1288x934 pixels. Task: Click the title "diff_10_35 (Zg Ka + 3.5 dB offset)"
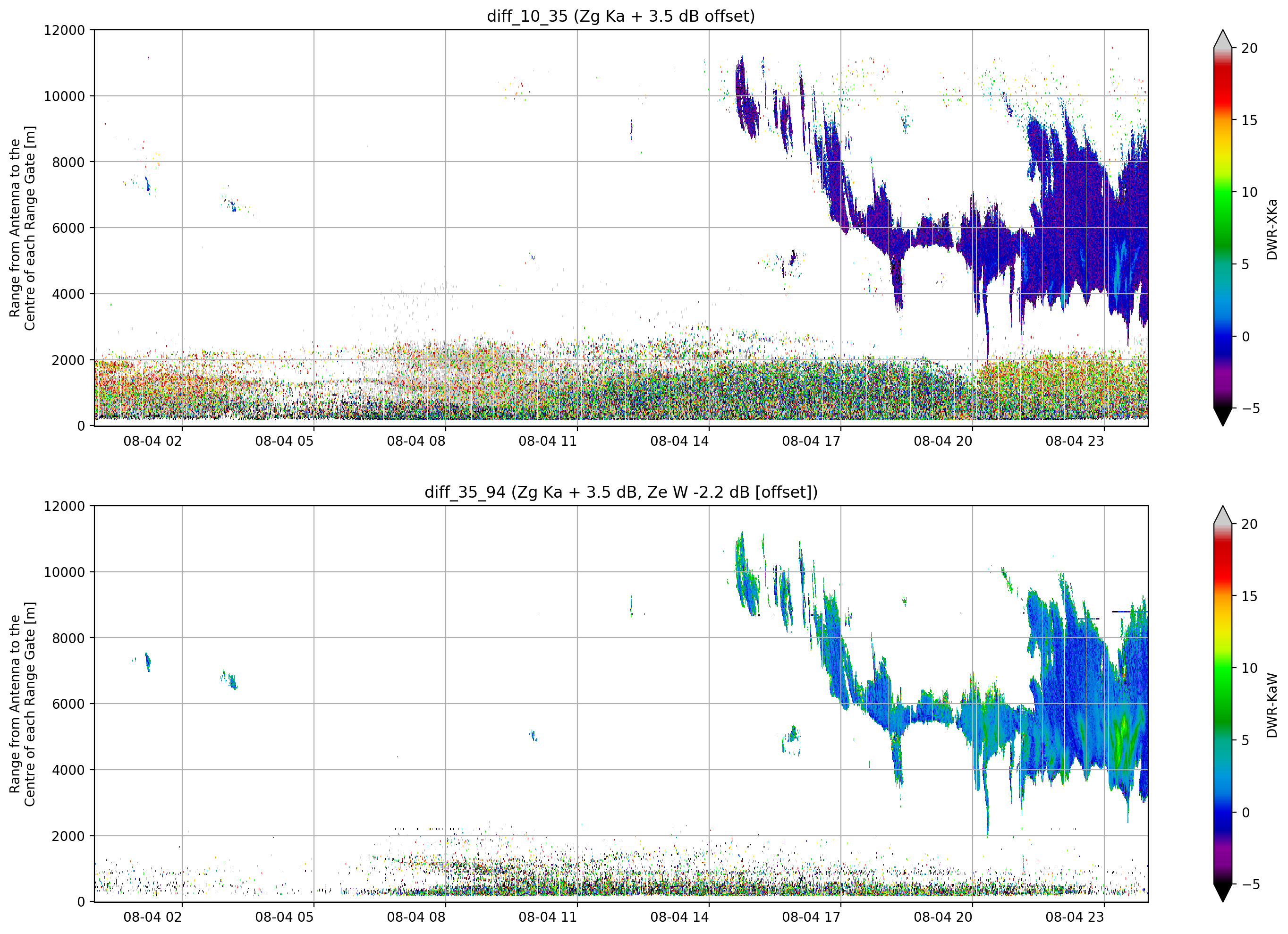(621, 16)
